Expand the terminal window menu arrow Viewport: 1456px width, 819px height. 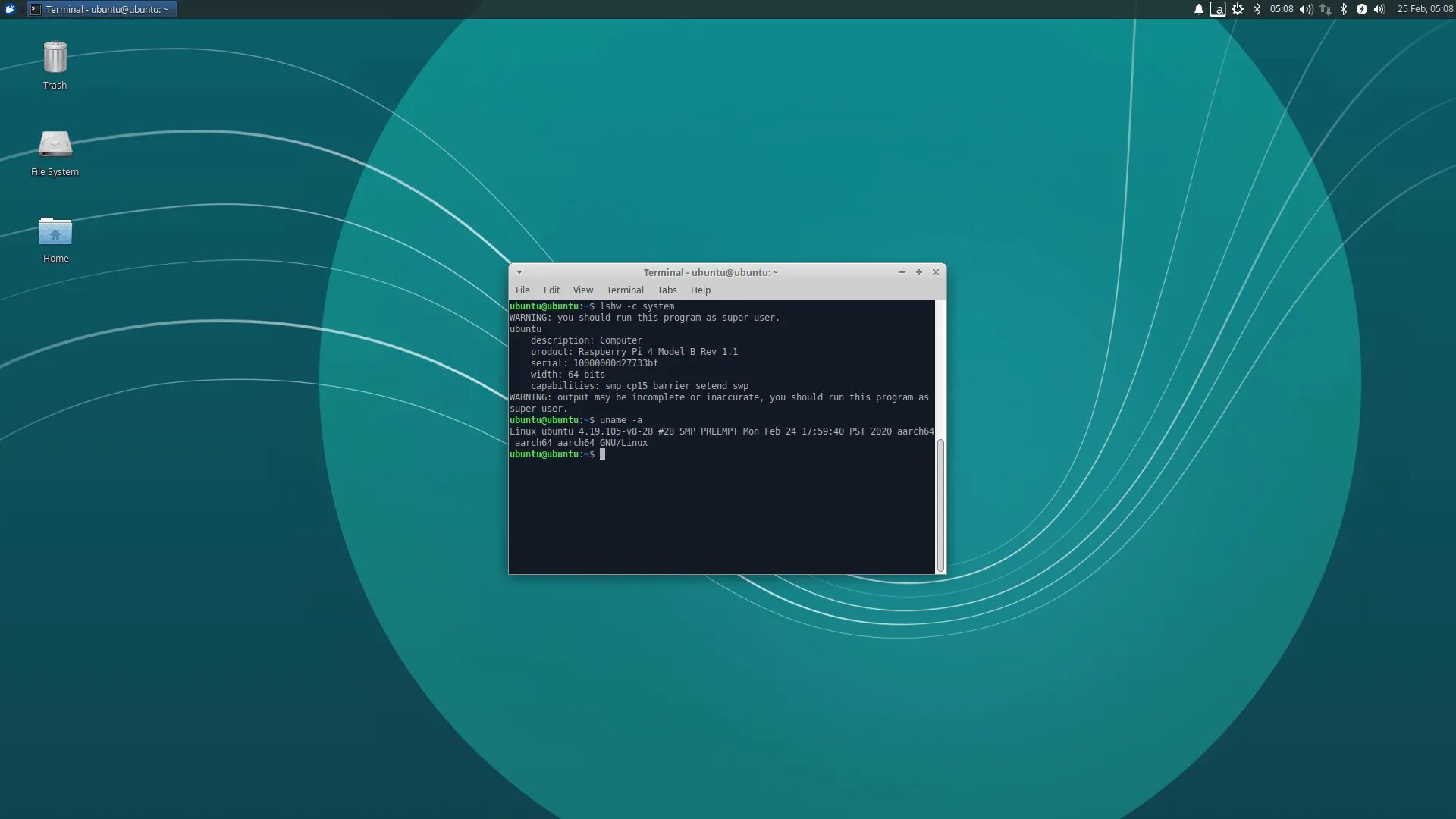(x=519, y=272)
